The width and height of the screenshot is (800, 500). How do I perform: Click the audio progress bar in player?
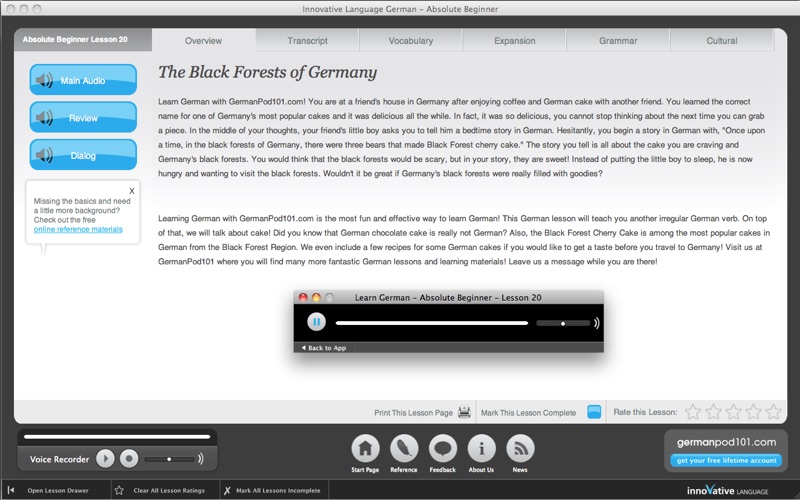pos(432,323)
